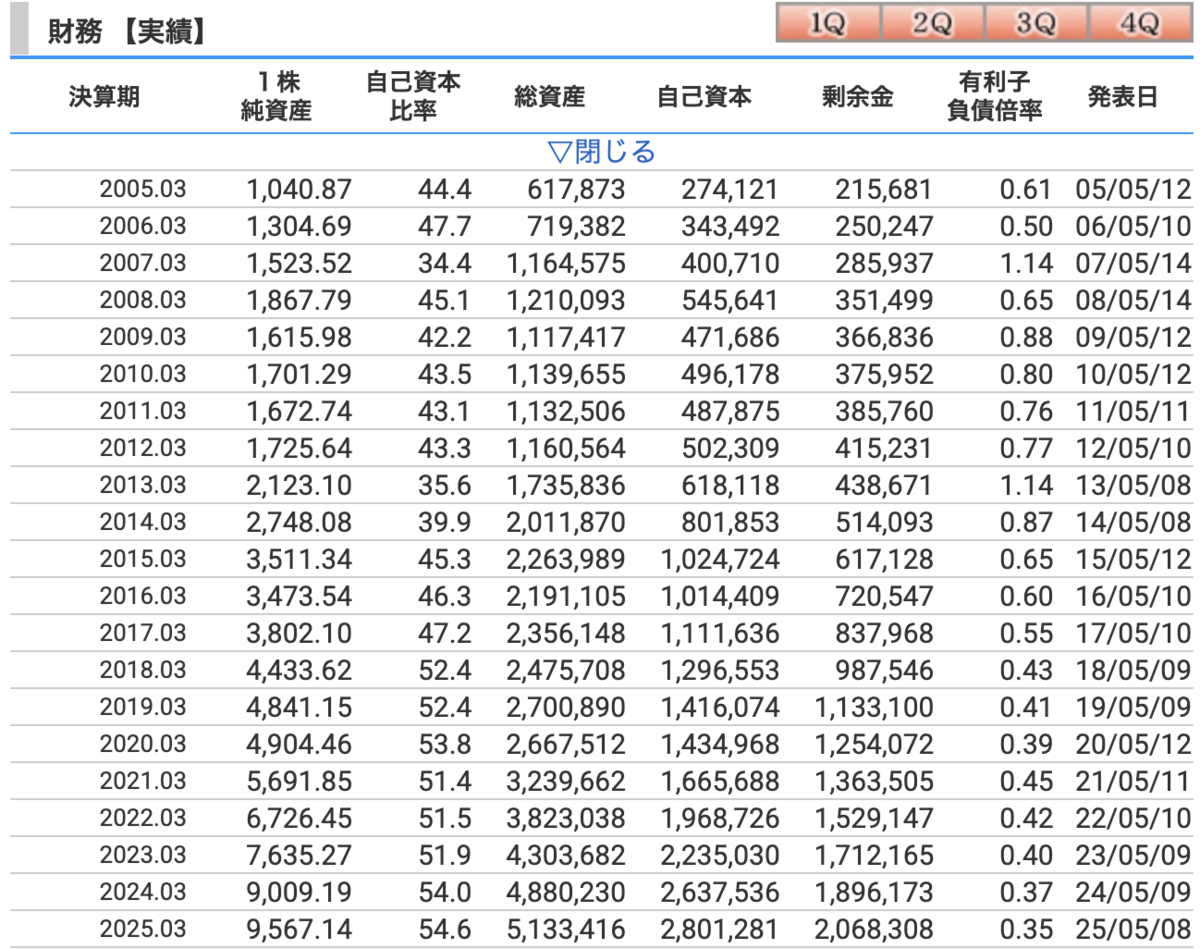Viewport: 1200px width, 949px height.
Task: Click announcement date 18/05/09
Action: tap(1134, 670)
